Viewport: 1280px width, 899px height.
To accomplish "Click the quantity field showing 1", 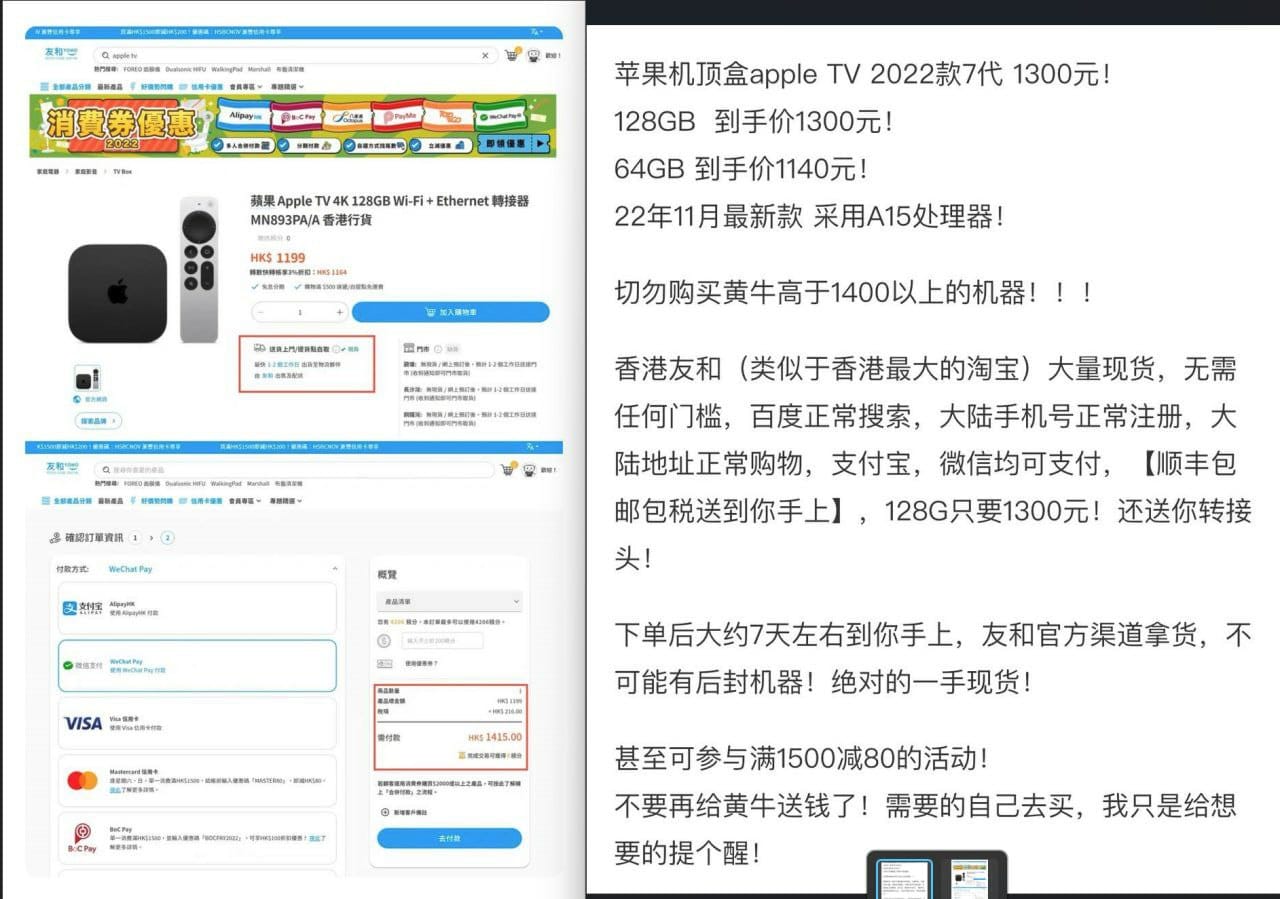I will pos(300,312).
